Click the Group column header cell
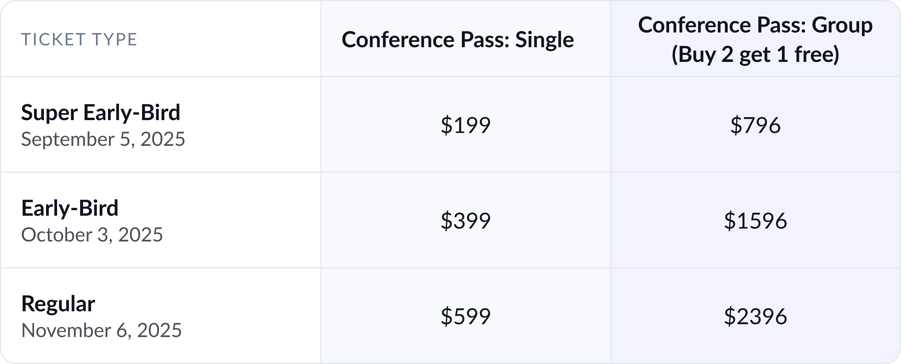This screenshot has width=901, height=364. 755,39
